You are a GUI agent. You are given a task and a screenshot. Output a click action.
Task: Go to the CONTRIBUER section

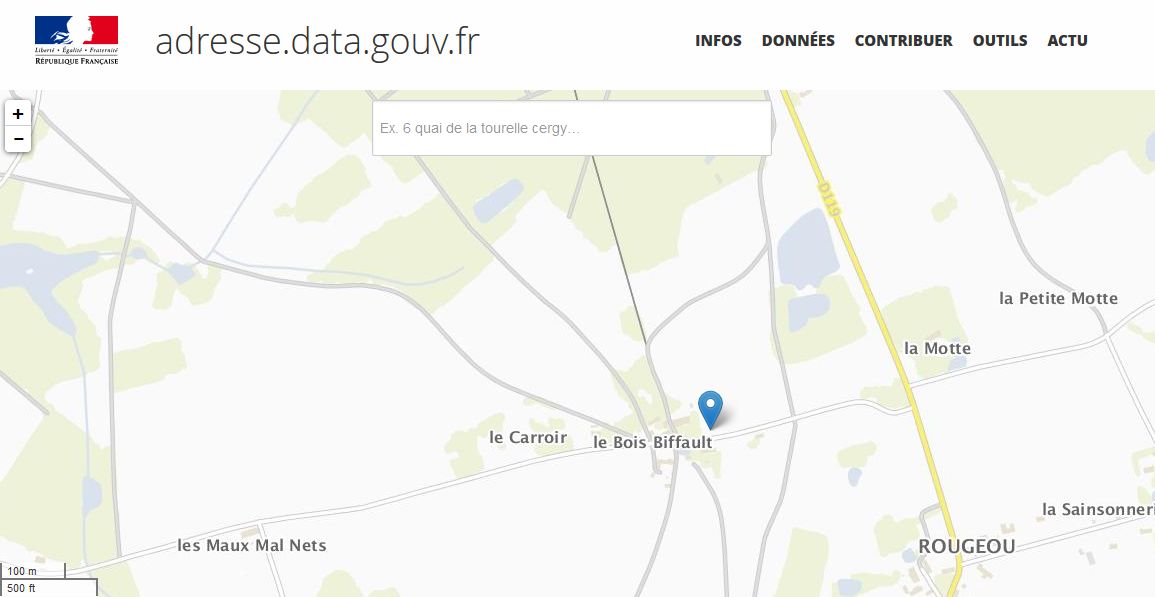(x=903, y=41)
